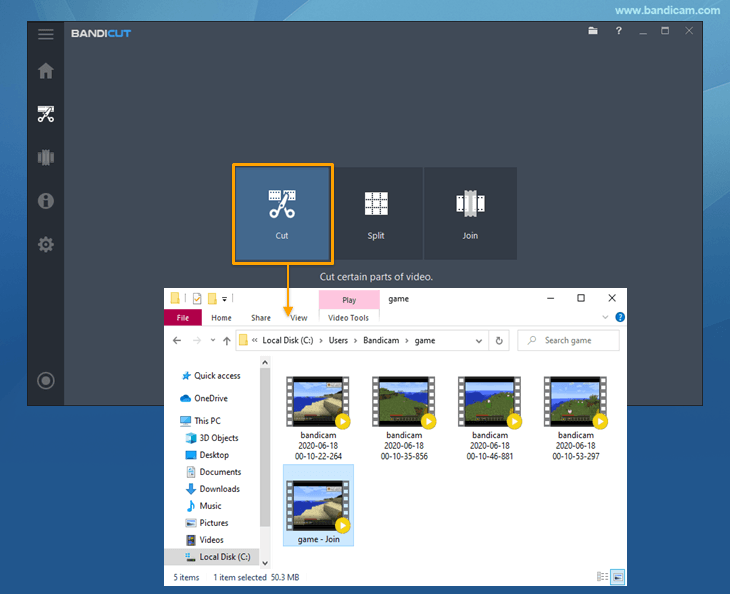Select the game - Join video file

coord(318,506)
